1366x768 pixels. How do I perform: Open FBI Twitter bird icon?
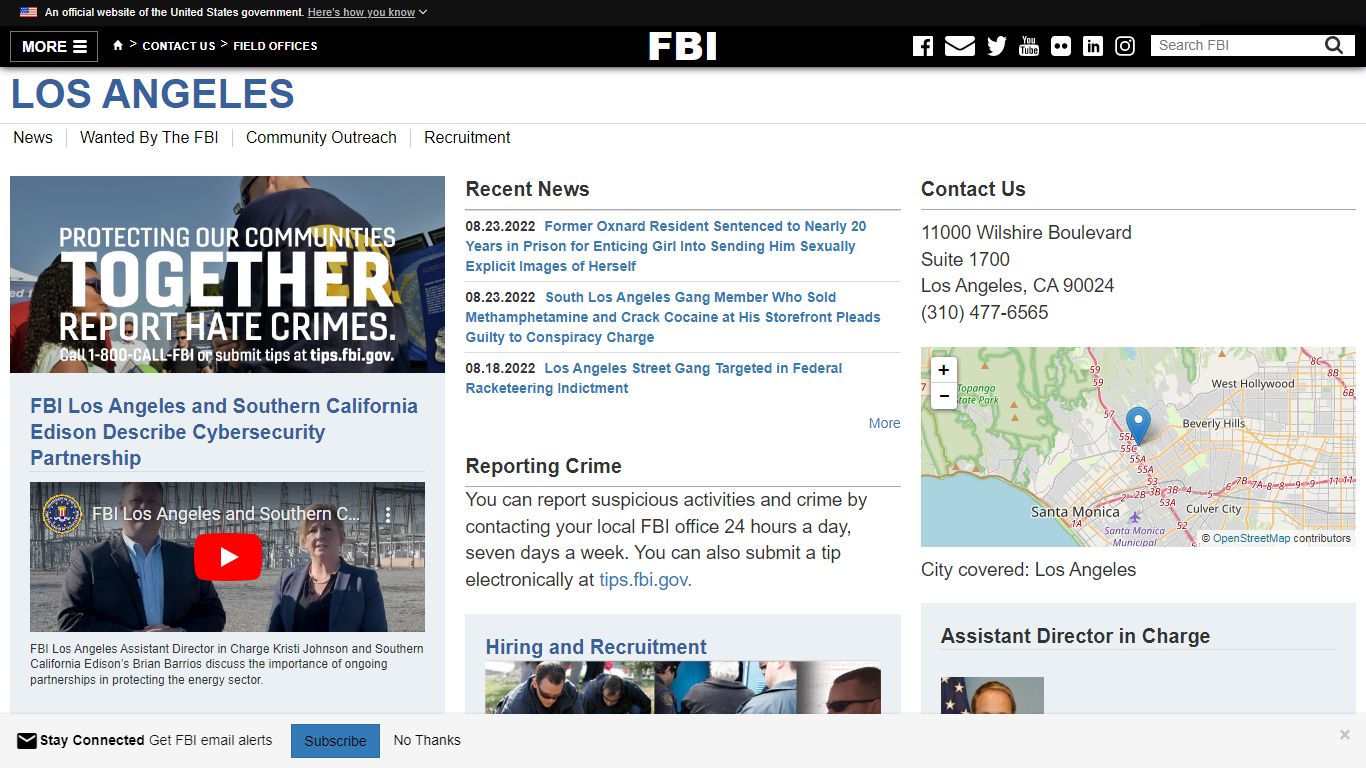pos(997,46)
